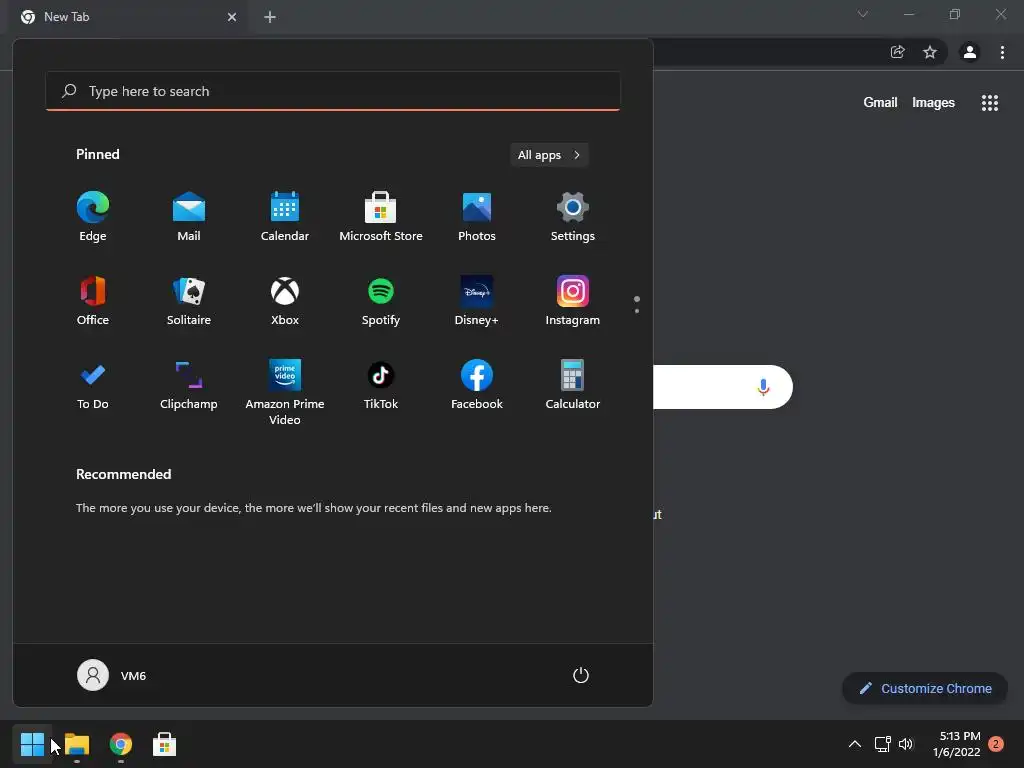The height and width of the screenshot is (768, 1024).
Task: Bookmark this tab with the star icon
Action: 930,52
